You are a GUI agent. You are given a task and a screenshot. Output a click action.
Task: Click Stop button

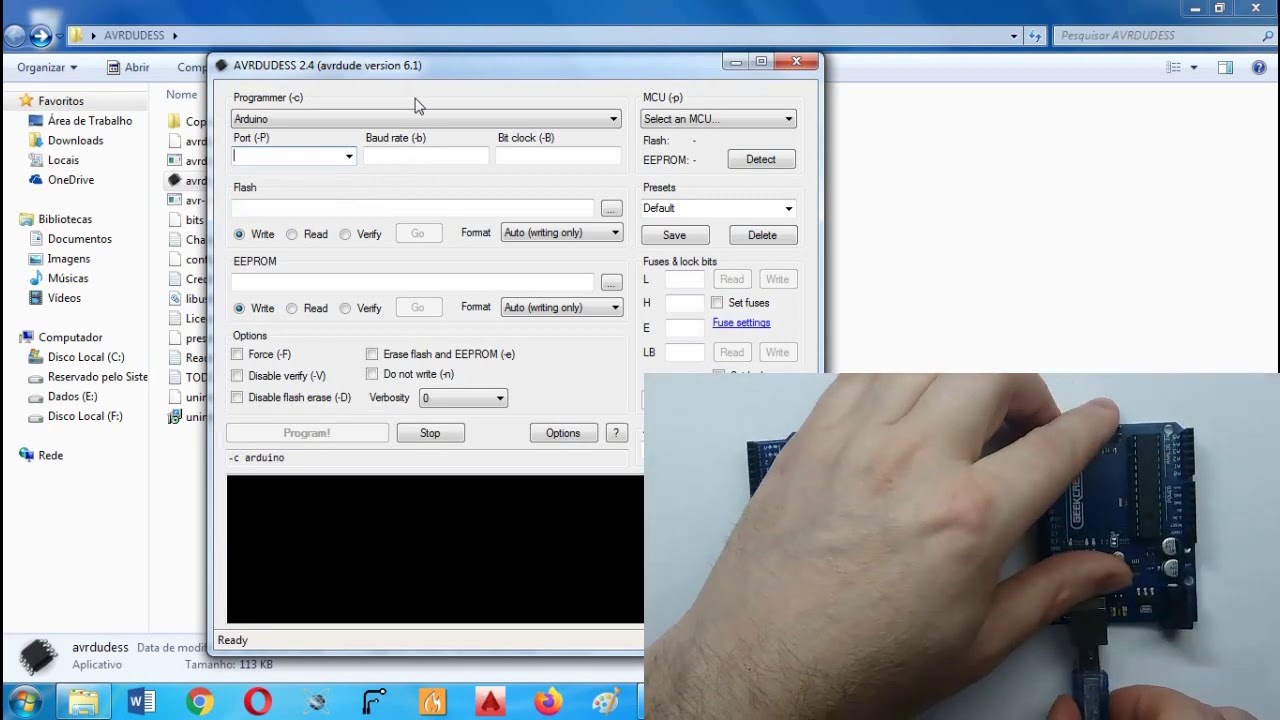(x=430, y=433)
